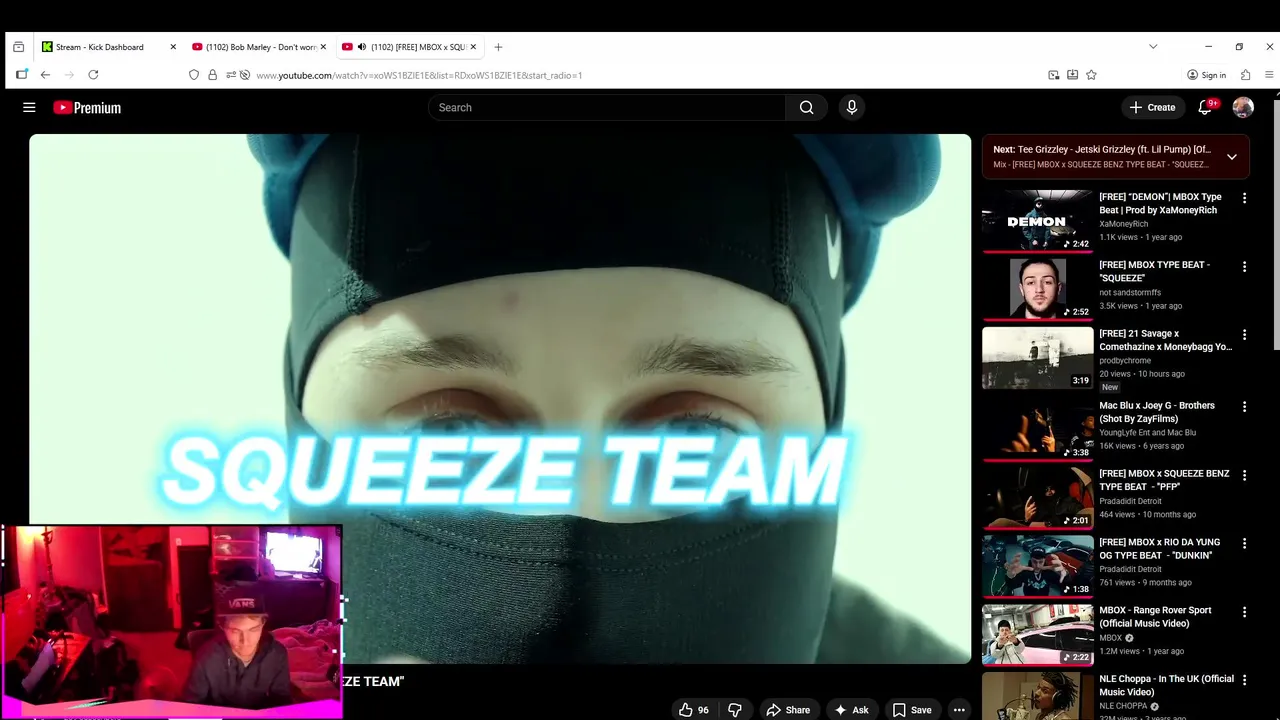Click the site security padlock icon

point(212,75)
